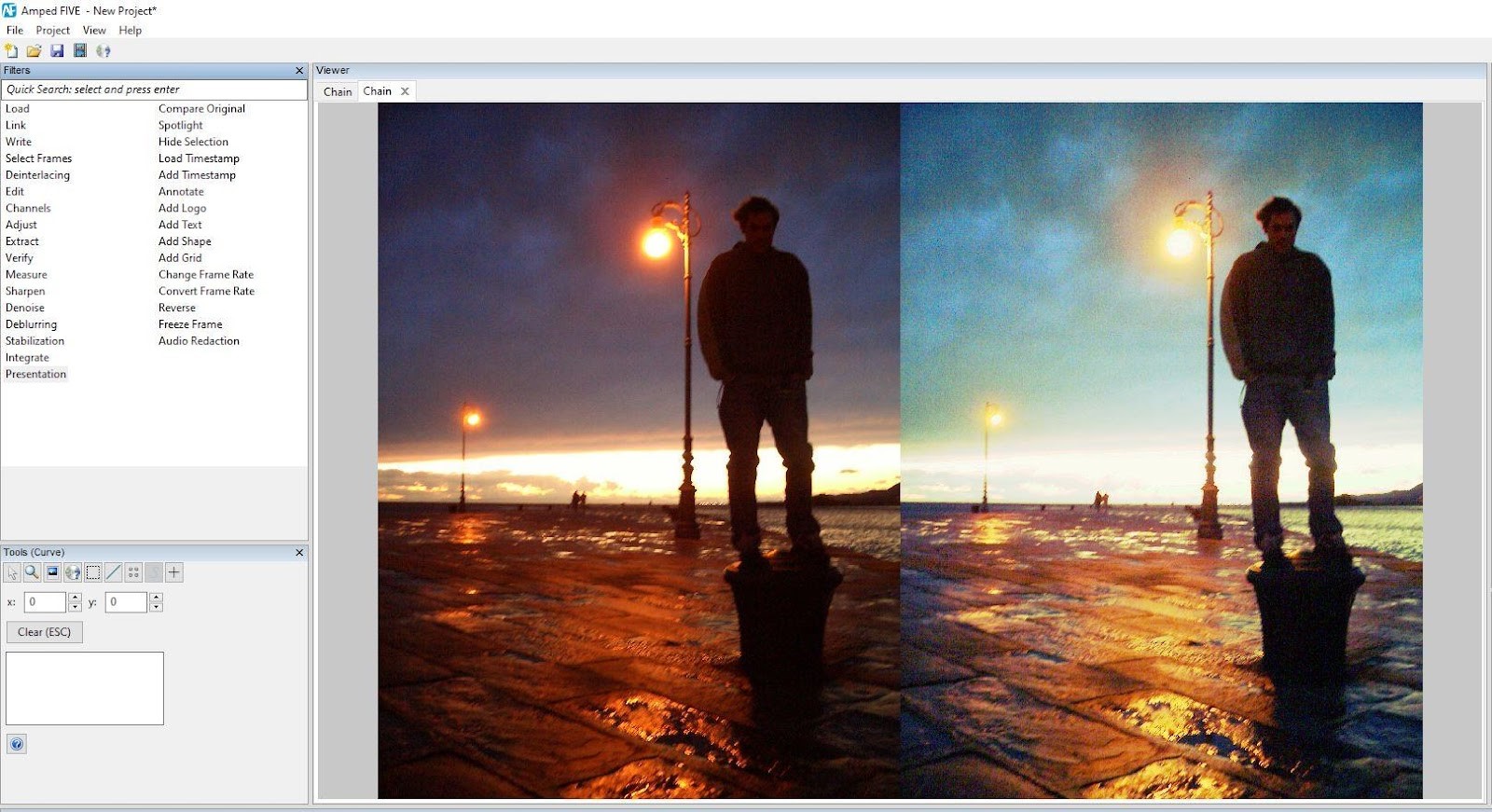Click the New Project toolbar icon
Screen dimensions: 1492x812
11,50
